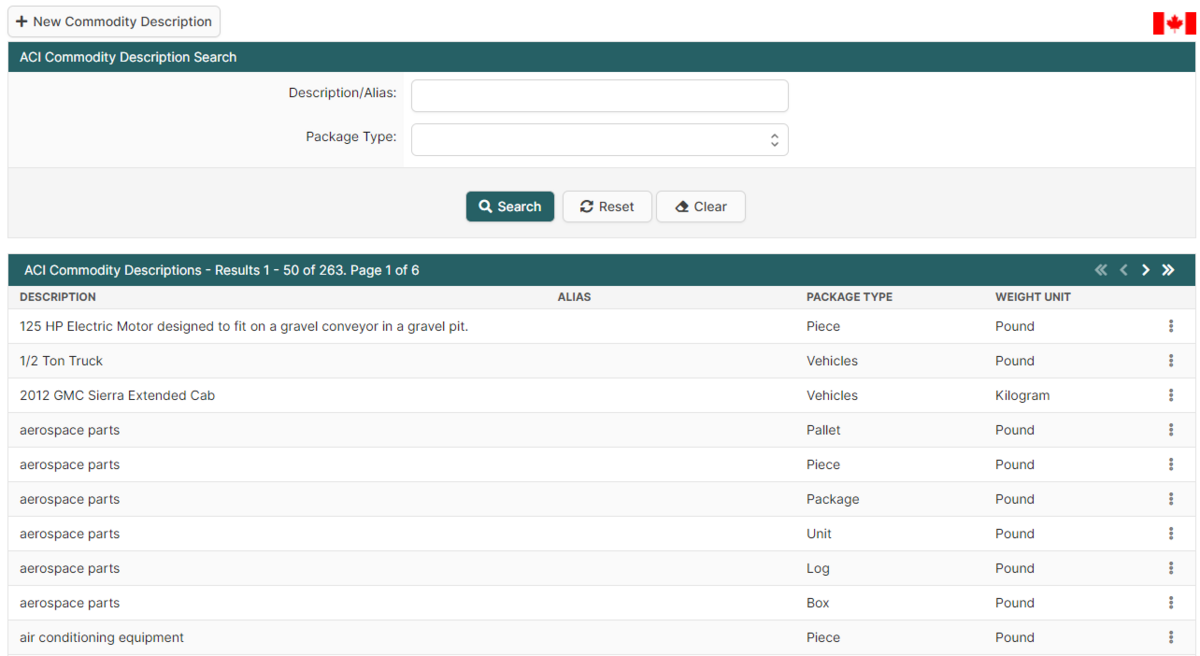
Task: Focus the Description/Alias text field
Action: (x=599, y=96)
